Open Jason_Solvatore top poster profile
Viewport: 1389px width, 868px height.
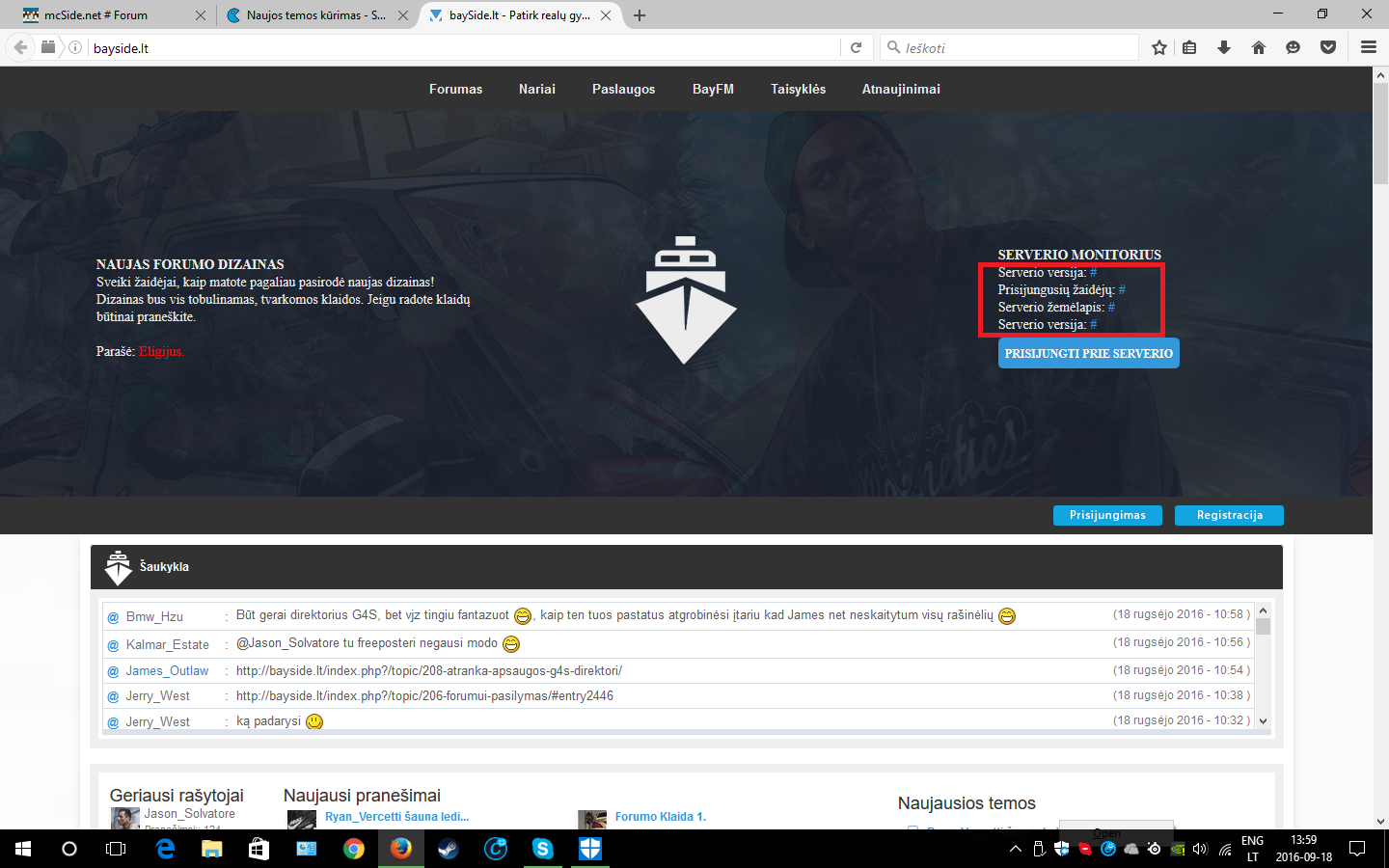(x=190, y=813)
